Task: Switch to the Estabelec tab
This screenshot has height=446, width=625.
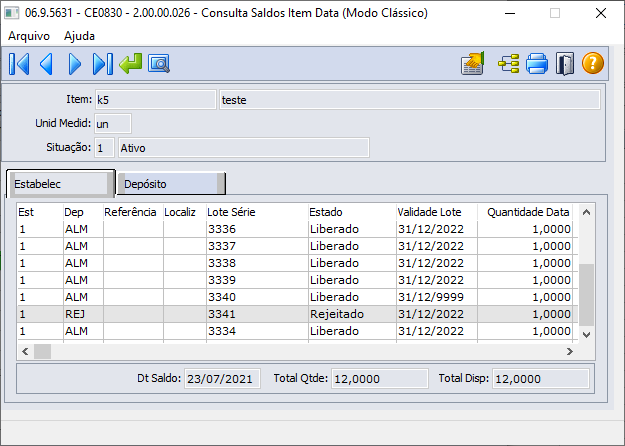Action: 61,184
